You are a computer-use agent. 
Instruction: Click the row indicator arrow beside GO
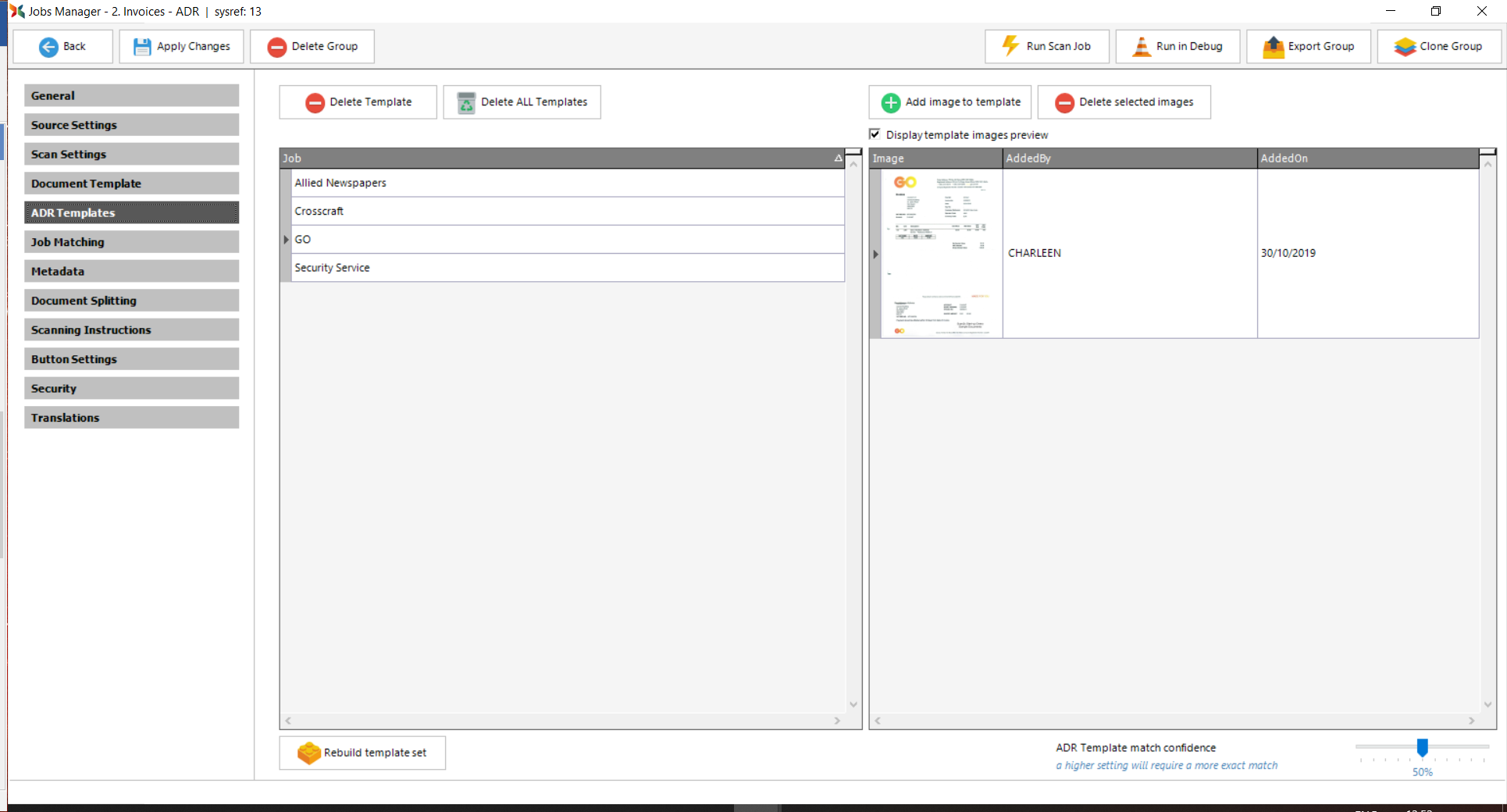(x=286, y=240)
